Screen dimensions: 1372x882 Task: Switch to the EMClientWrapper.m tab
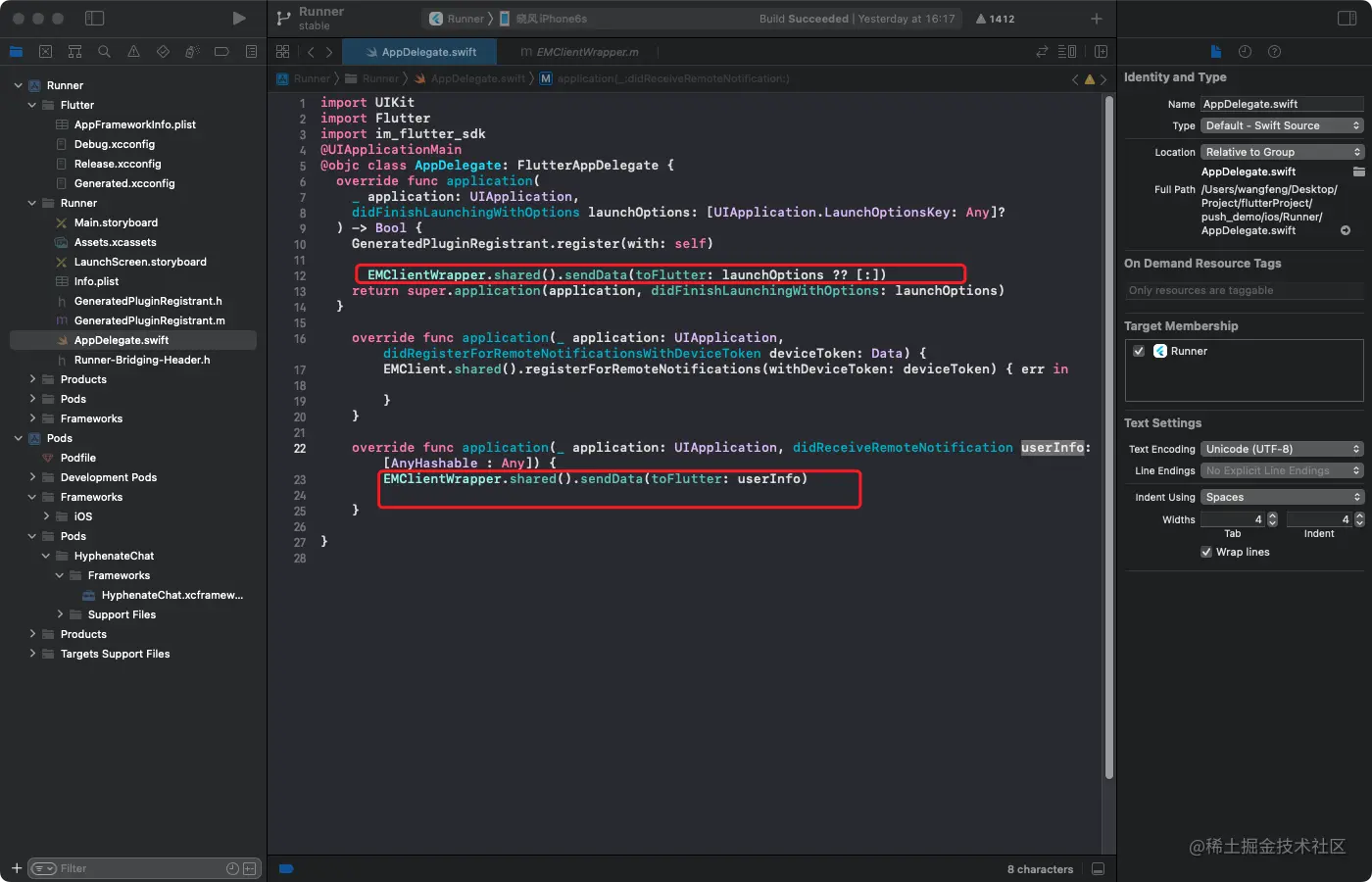pyautogui.click(x=580, y=52)
